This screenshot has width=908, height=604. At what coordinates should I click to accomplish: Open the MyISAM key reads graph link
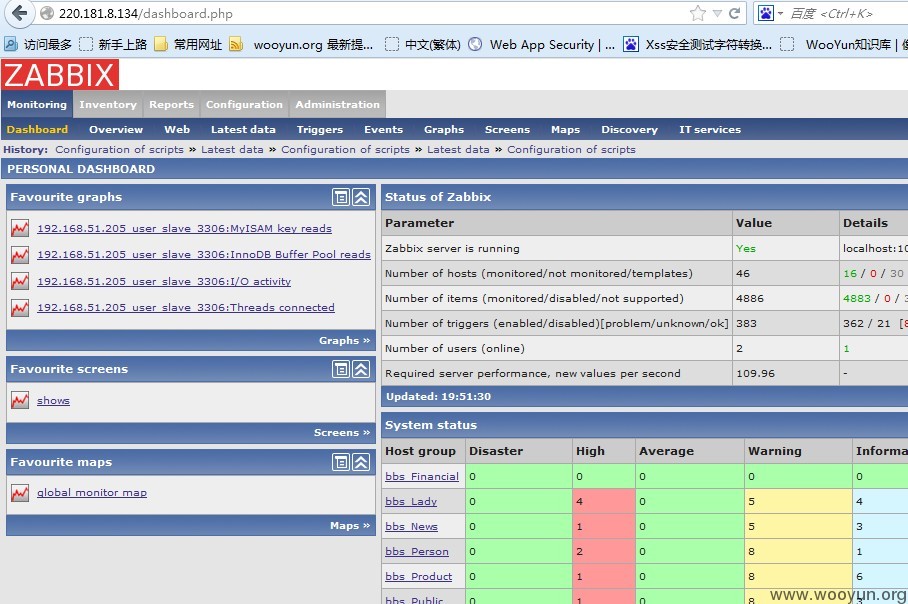(x=184, y=228)
